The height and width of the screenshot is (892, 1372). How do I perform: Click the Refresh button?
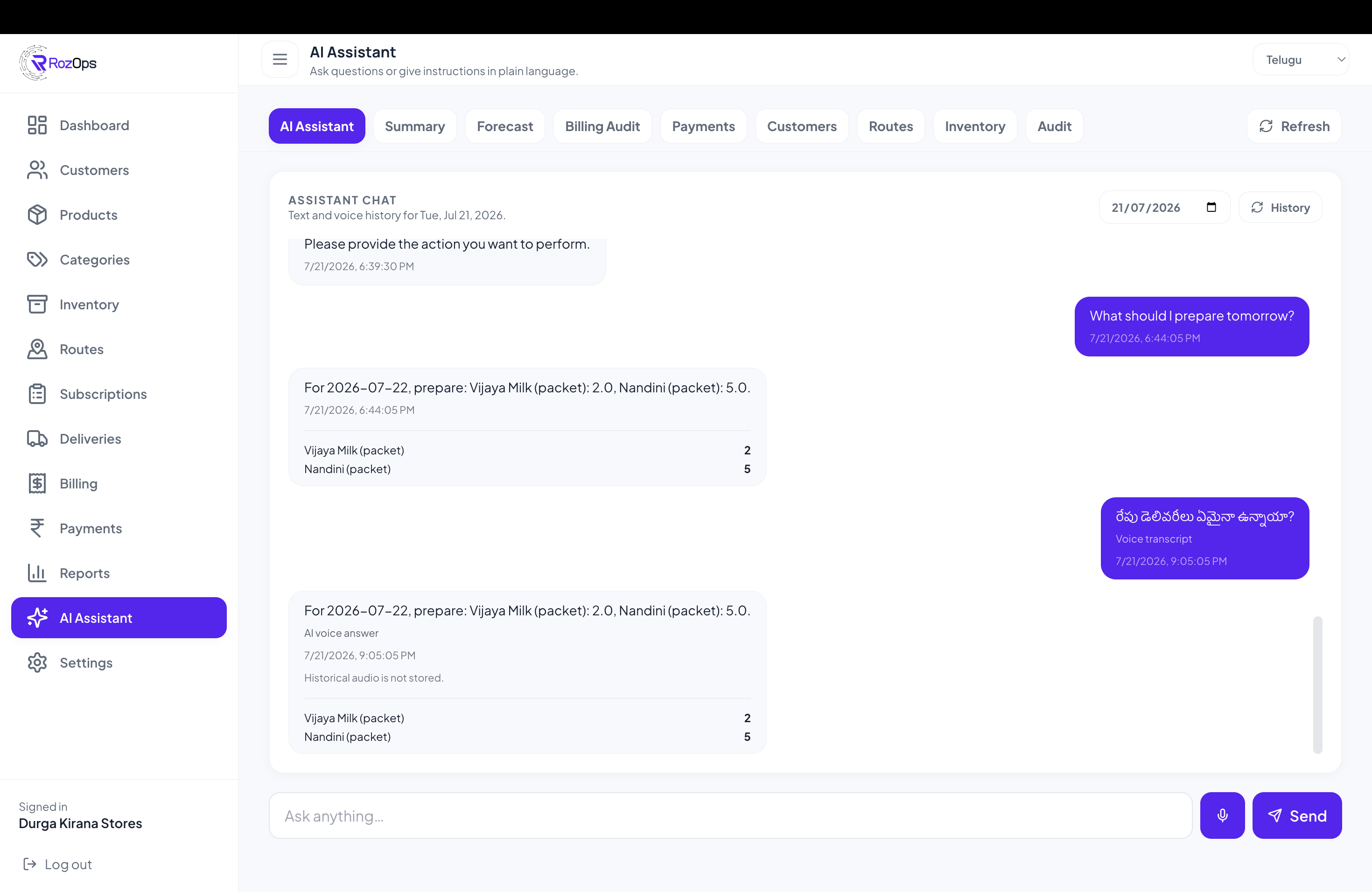(1294, 126)
